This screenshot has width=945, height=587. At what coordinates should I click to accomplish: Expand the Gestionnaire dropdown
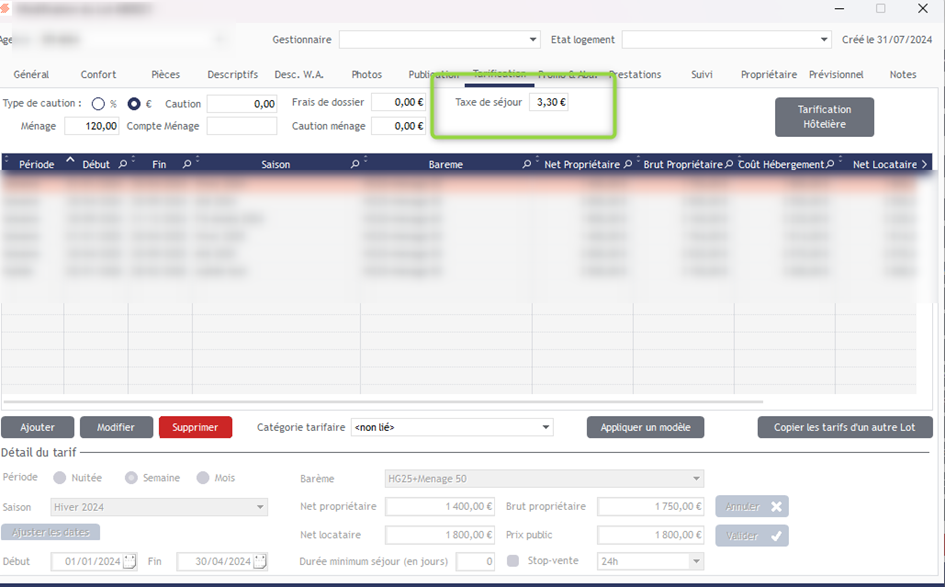tap(533, 40)
